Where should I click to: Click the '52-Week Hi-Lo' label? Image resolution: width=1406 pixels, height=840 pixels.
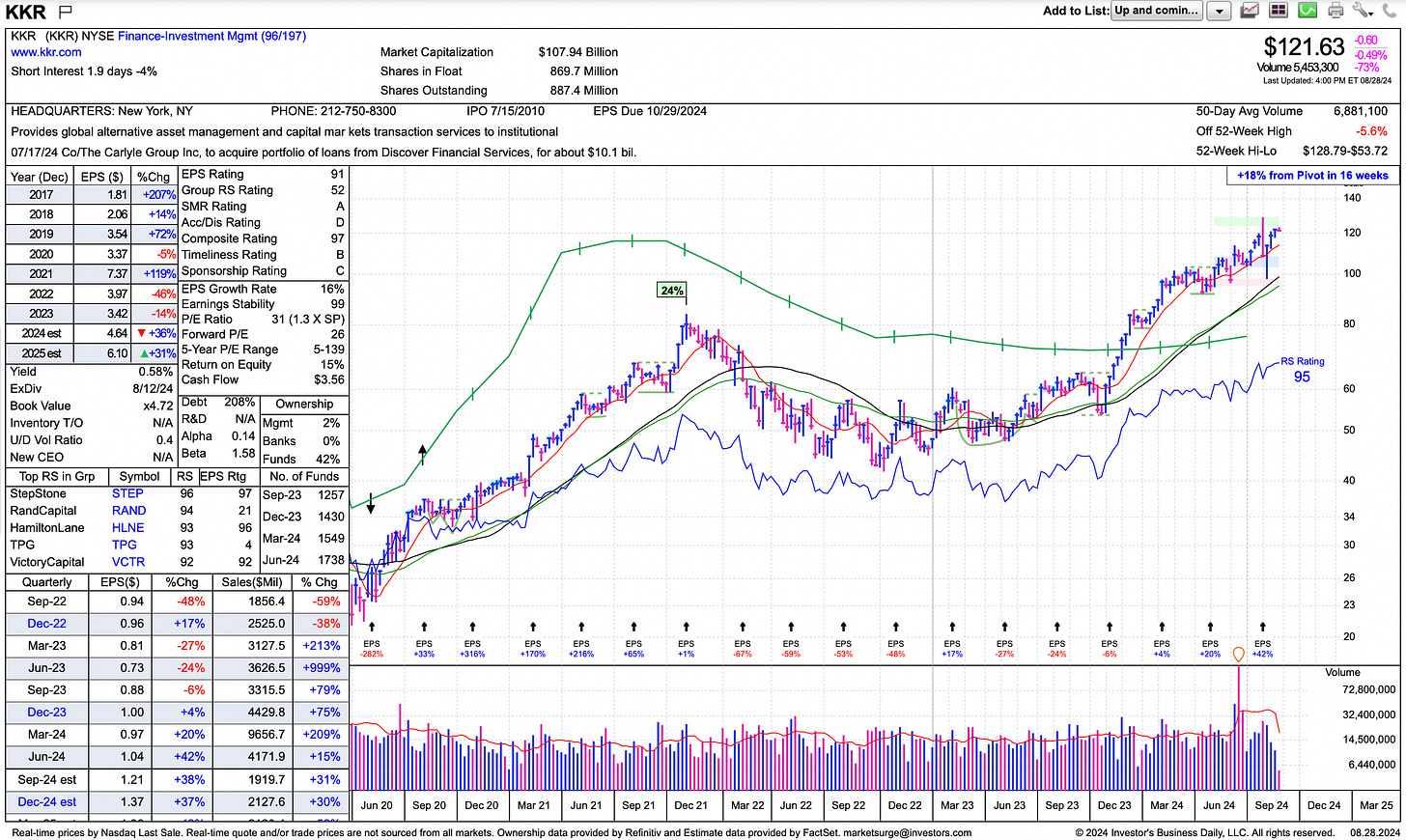[1236, 151]
